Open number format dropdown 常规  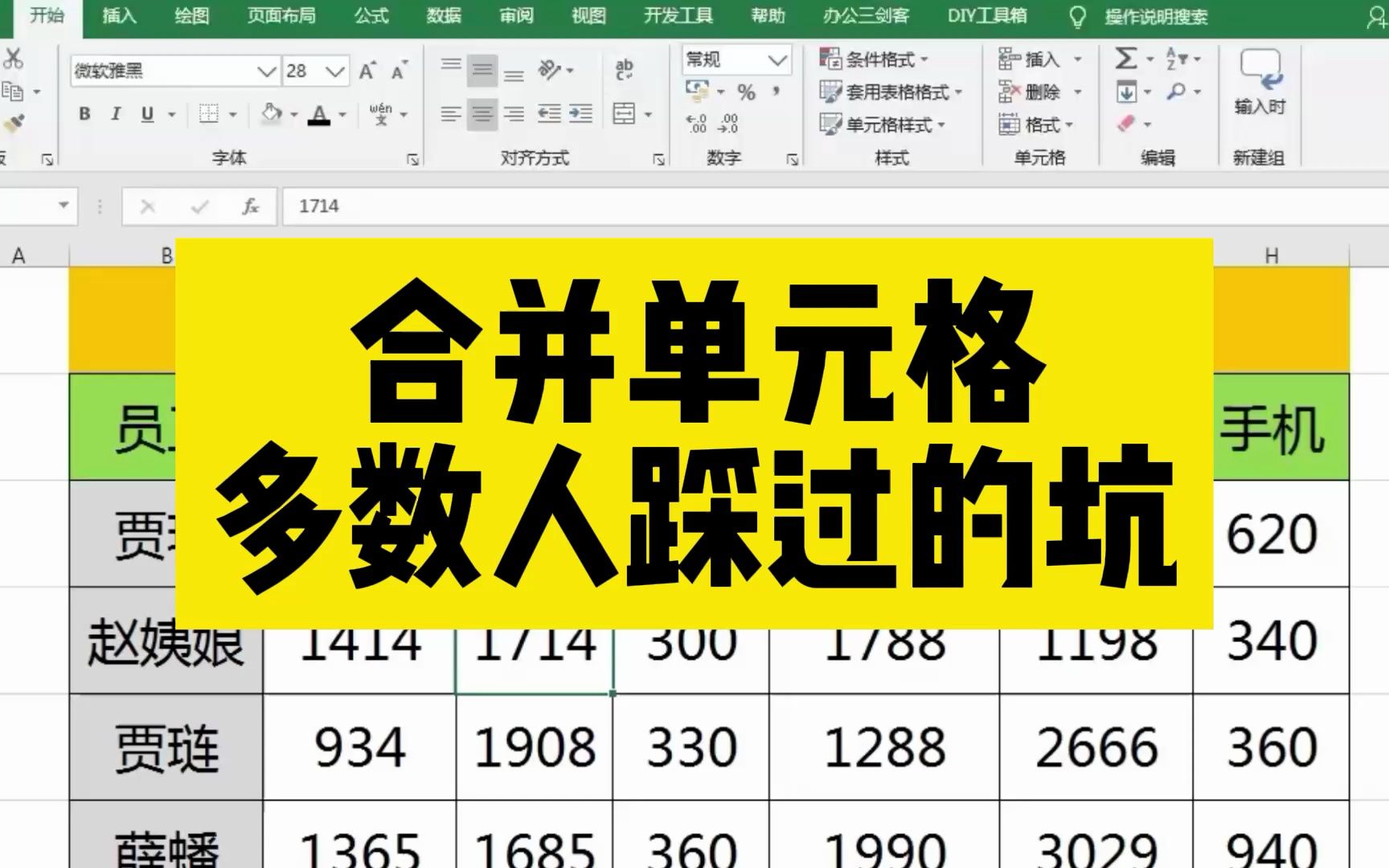click(776, 59)
